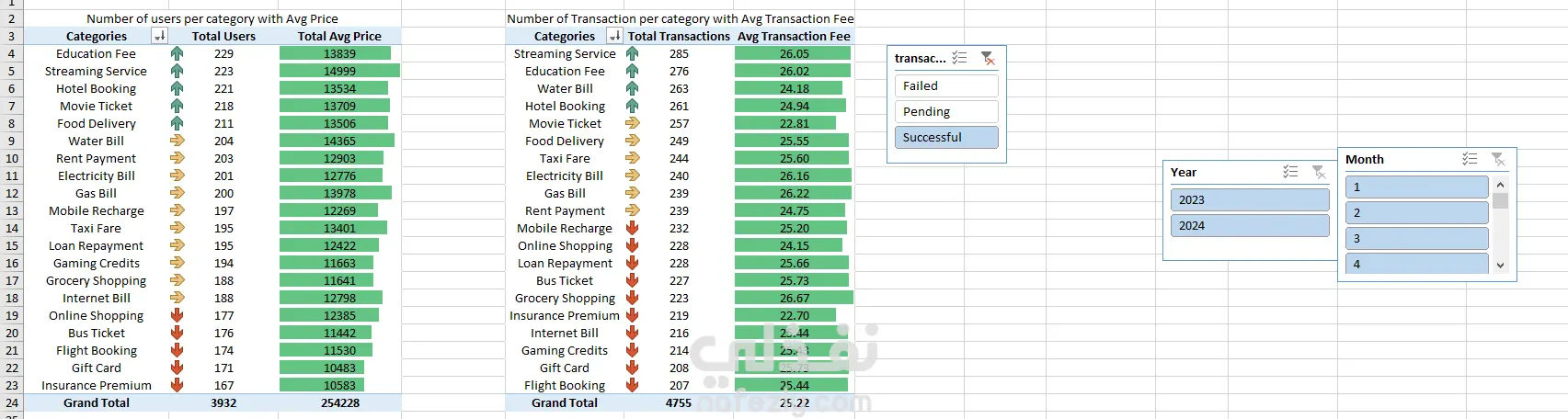Click Month slicer scroll down arrow
This screenshot has width=1568, height=419.
tap(1500, 266)
